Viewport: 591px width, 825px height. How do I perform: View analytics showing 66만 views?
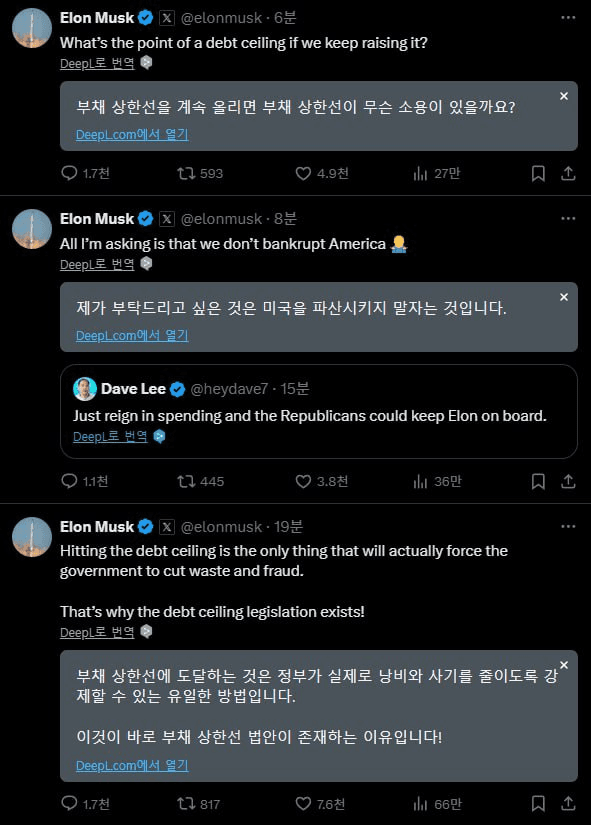tap(437, 804)
